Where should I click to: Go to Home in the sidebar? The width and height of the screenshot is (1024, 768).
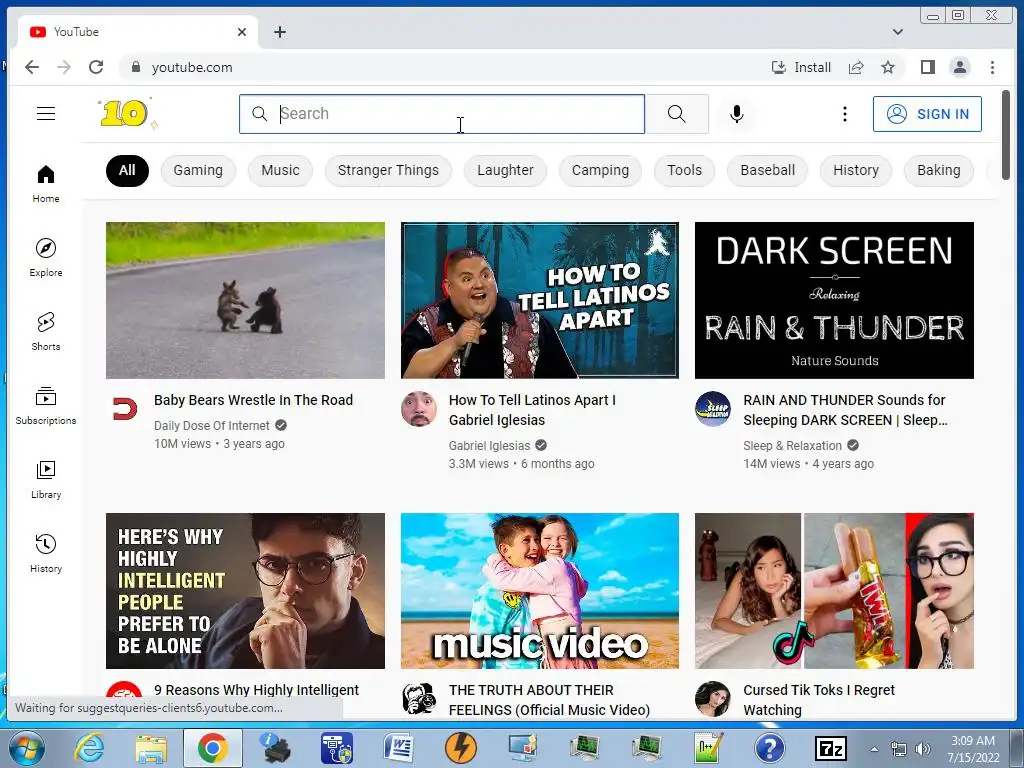click(46, 184)
